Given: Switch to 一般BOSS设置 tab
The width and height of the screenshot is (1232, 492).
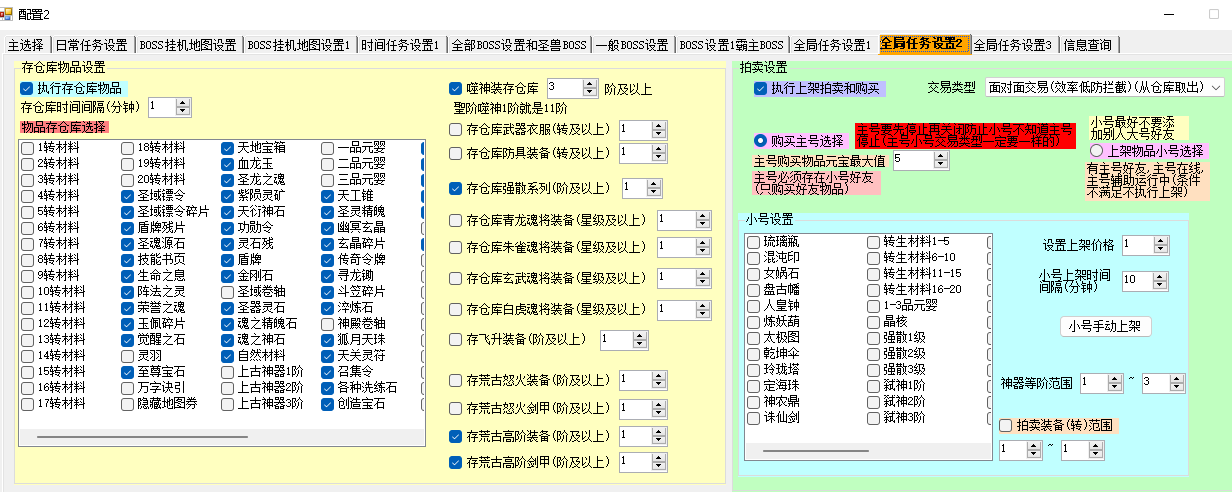Looking at the screenshot, I should [631, 45].
